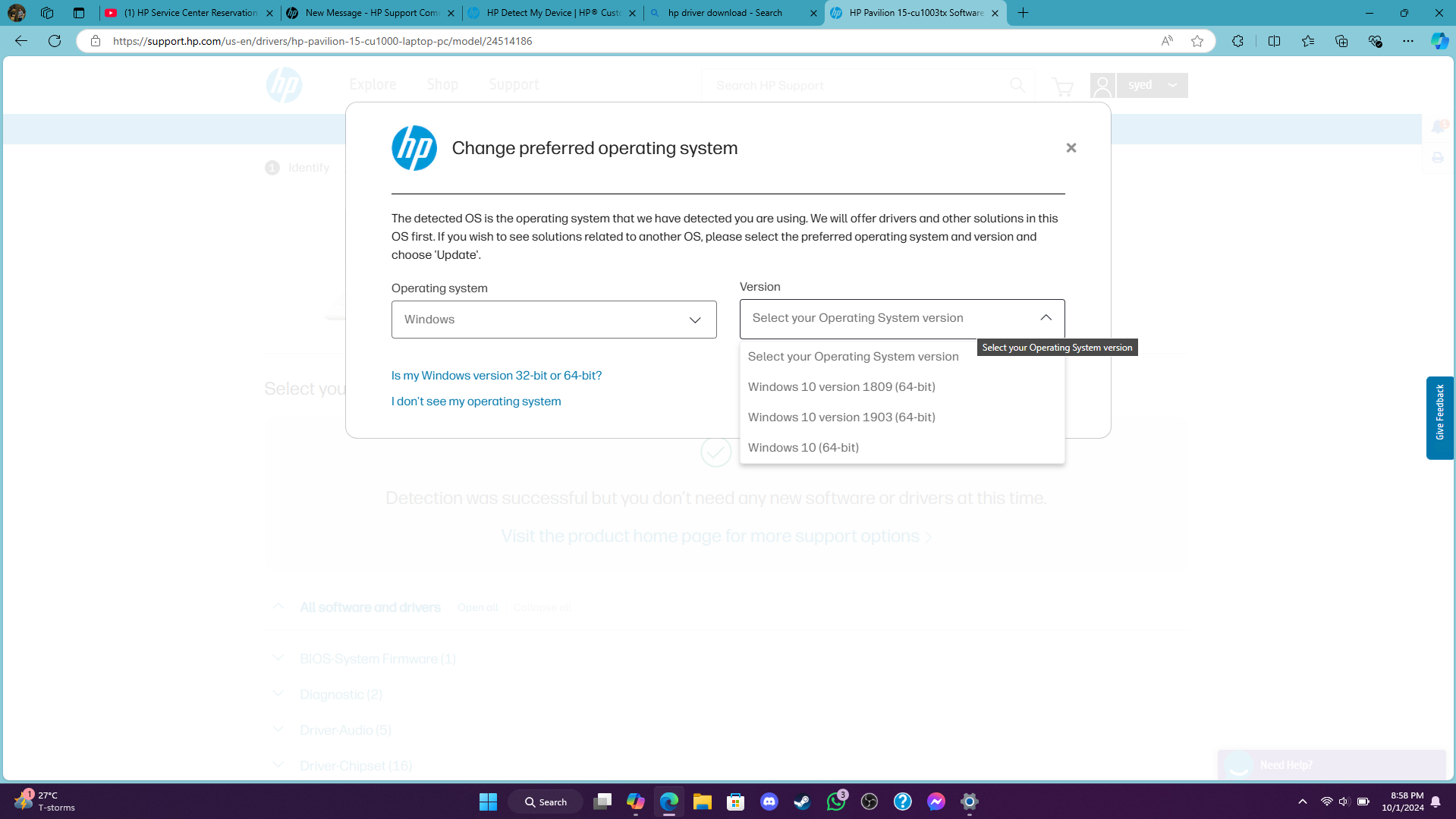The image size is (1456, 819).
Task: View site information lock icon
Action: (x=96, y=41)
